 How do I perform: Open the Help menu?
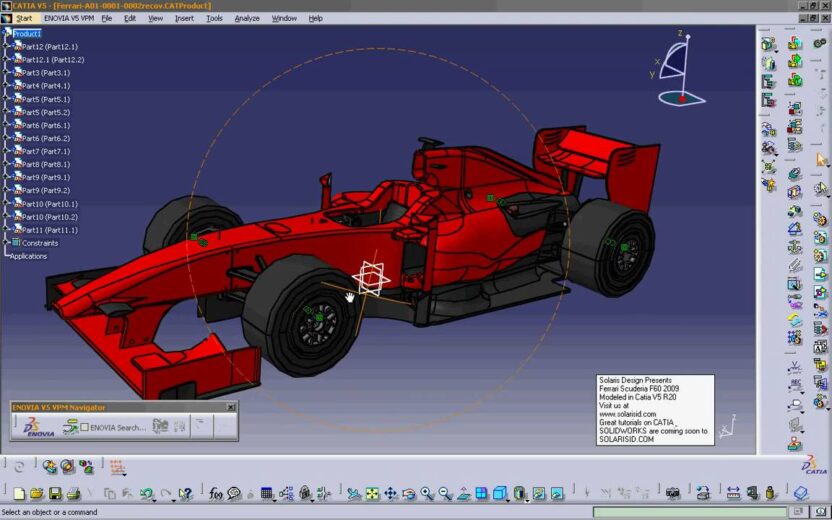(x=316, y=18)
